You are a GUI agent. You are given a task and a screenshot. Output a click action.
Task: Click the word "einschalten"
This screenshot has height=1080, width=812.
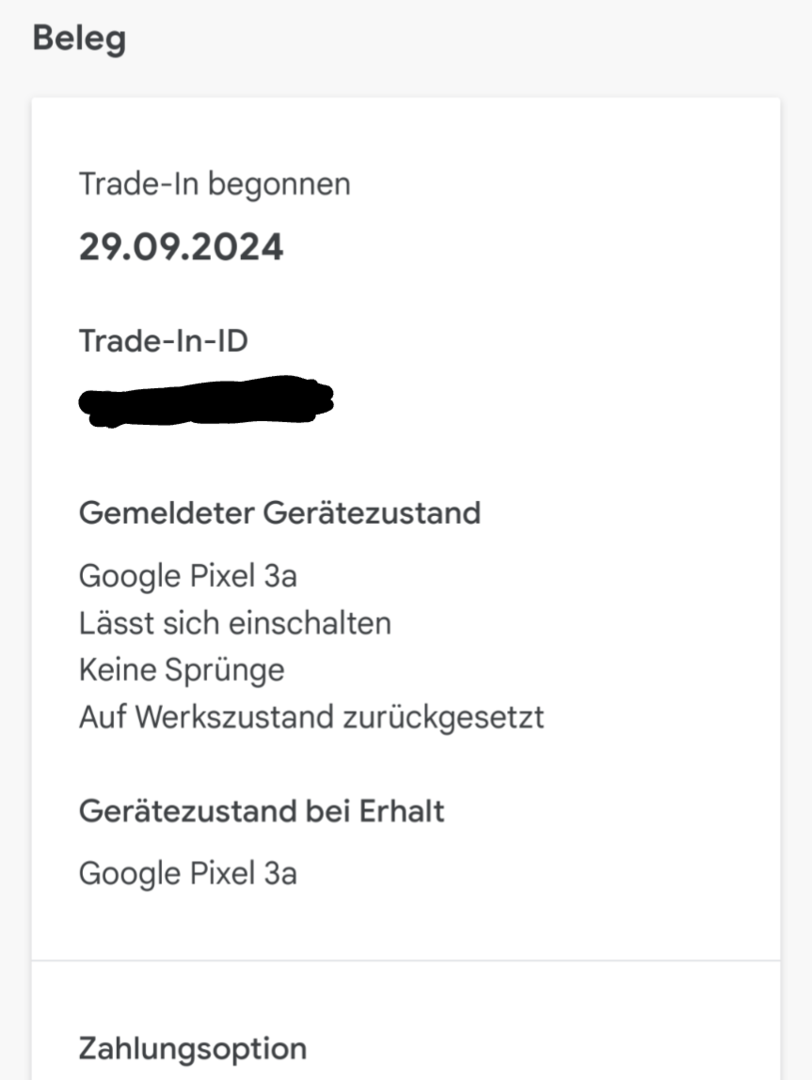[310, 623]
